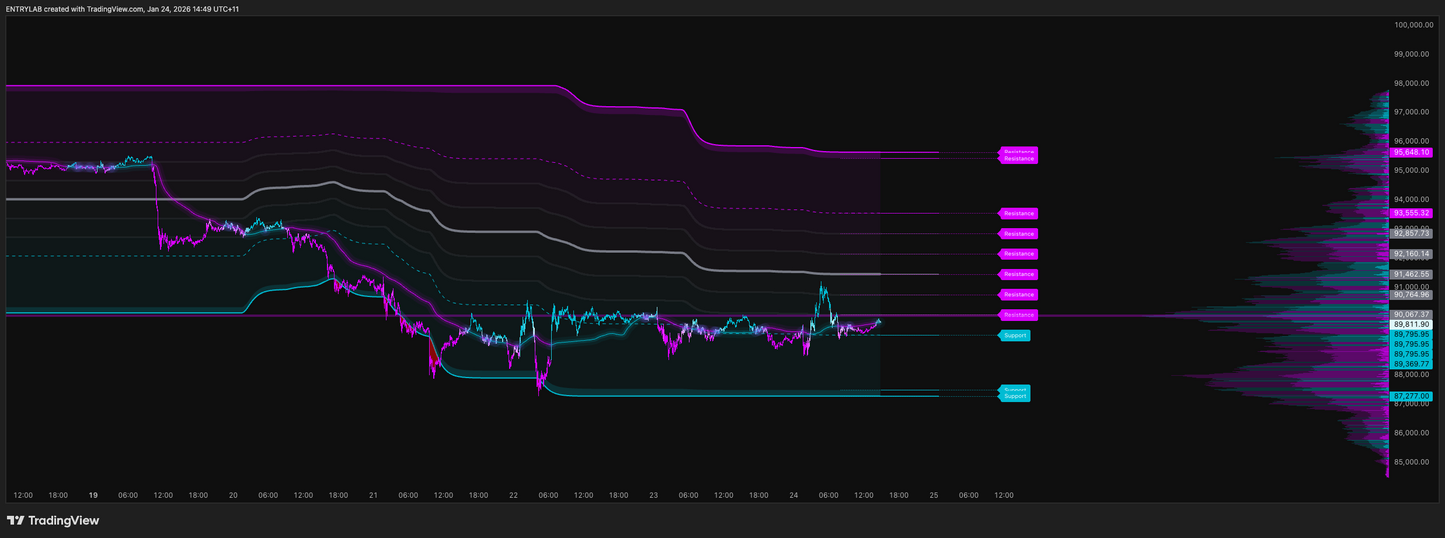Select the cyan 89,369.77 price label
Image resolution: width=1445 pixels, height=538 pixels.
(x=1411, y=364)
